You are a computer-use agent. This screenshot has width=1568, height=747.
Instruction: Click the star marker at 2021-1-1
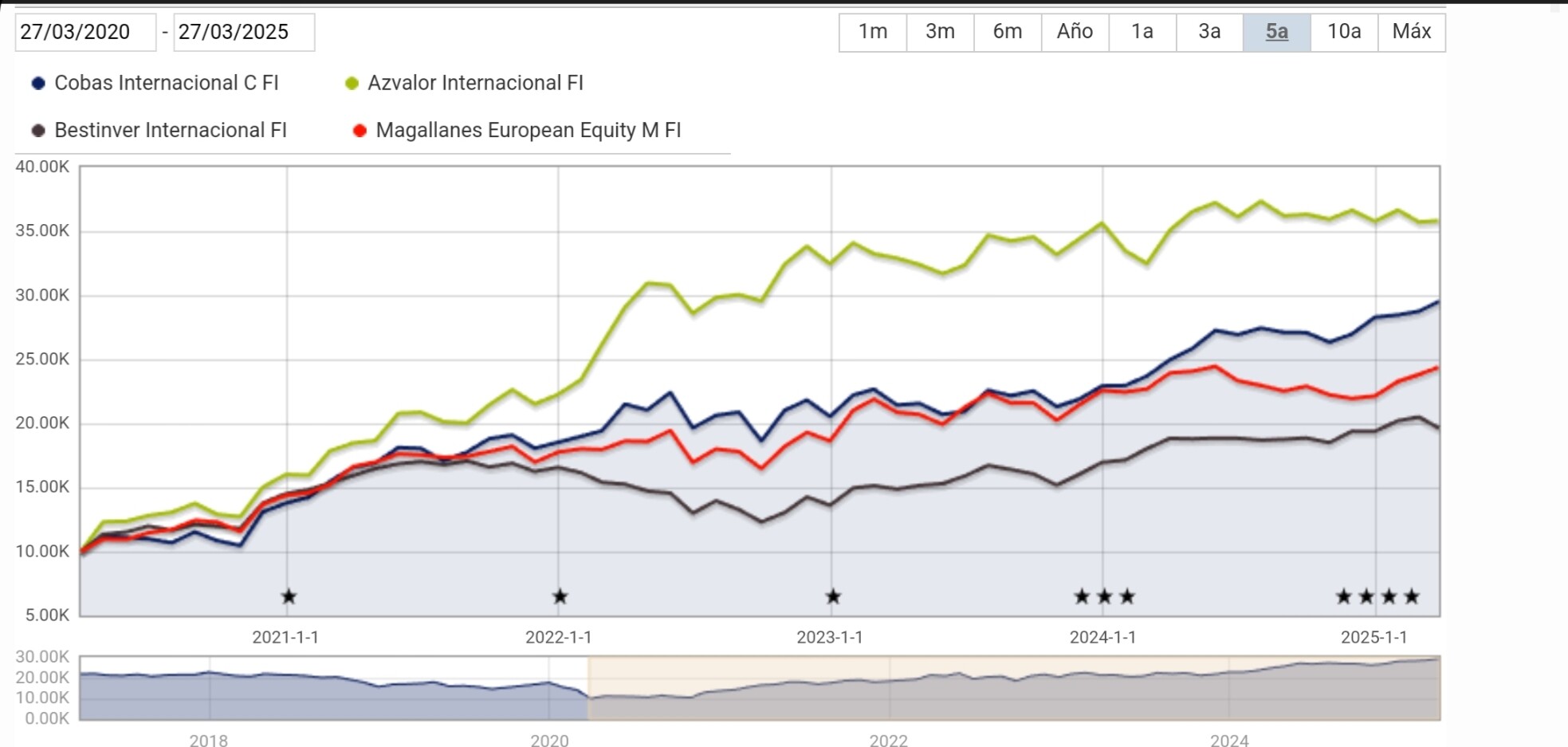pos(289,596)
